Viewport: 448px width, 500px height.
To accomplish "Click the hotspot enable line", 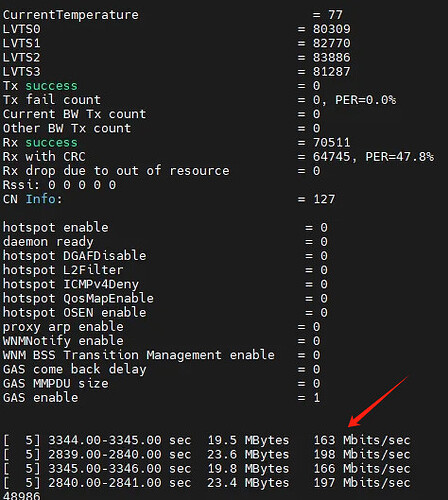I will pos(165,227).
